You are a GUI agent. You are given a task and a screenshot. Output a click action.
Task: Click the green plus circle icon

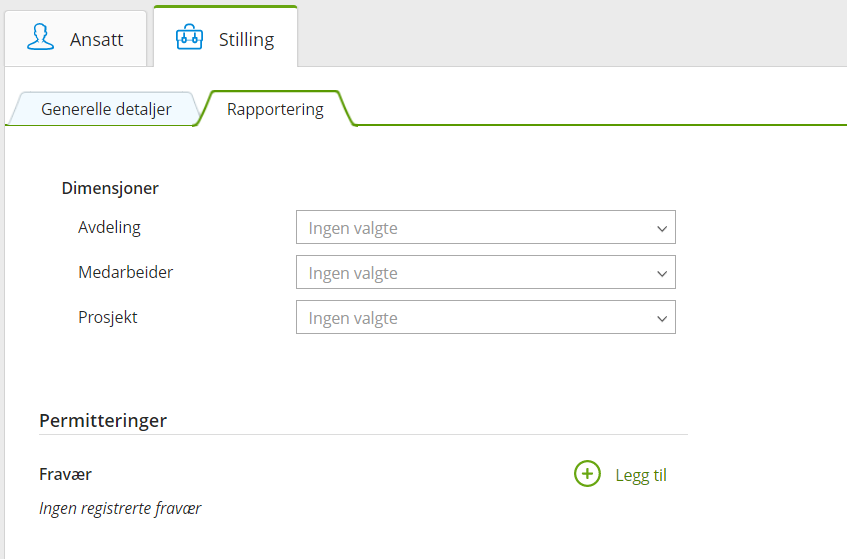pyautogui.click(x=587, y=474)
